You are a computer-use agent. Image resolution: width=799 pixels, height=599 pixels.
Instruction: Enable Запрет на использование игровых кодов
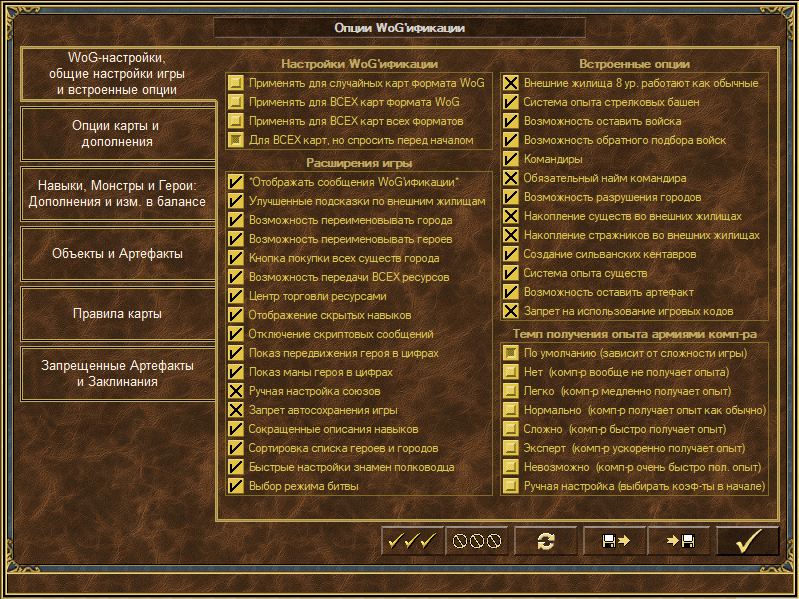(x=511, y=311)
